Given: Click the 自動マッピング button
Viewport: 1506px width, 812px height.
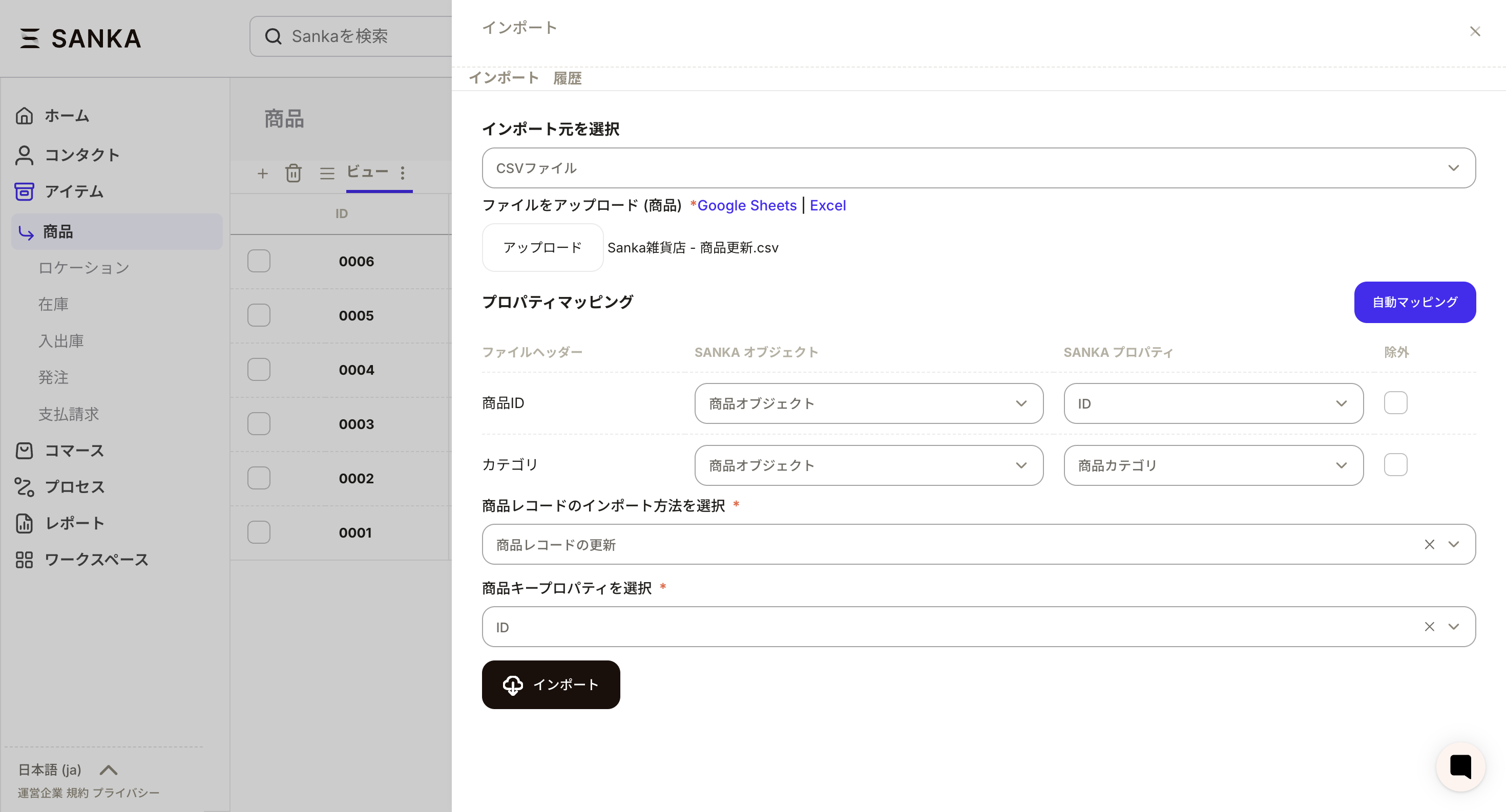Looking at the screenshot, I should (x=1414, y=302).
